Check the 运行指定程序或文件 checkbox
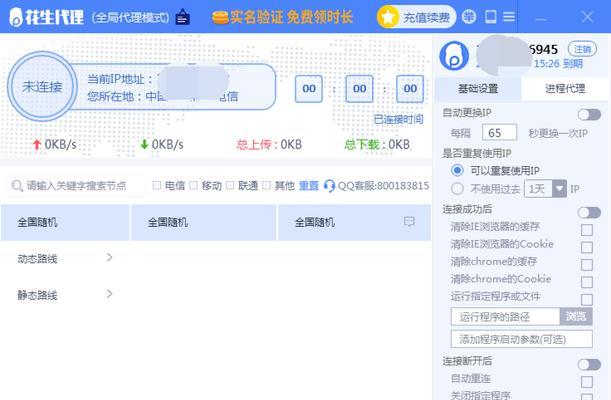 tap(586, 300)
